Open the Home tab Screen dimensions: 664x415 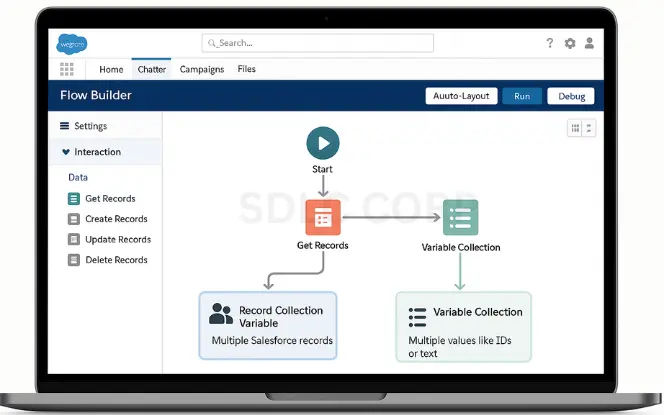[x=111, y=69]
